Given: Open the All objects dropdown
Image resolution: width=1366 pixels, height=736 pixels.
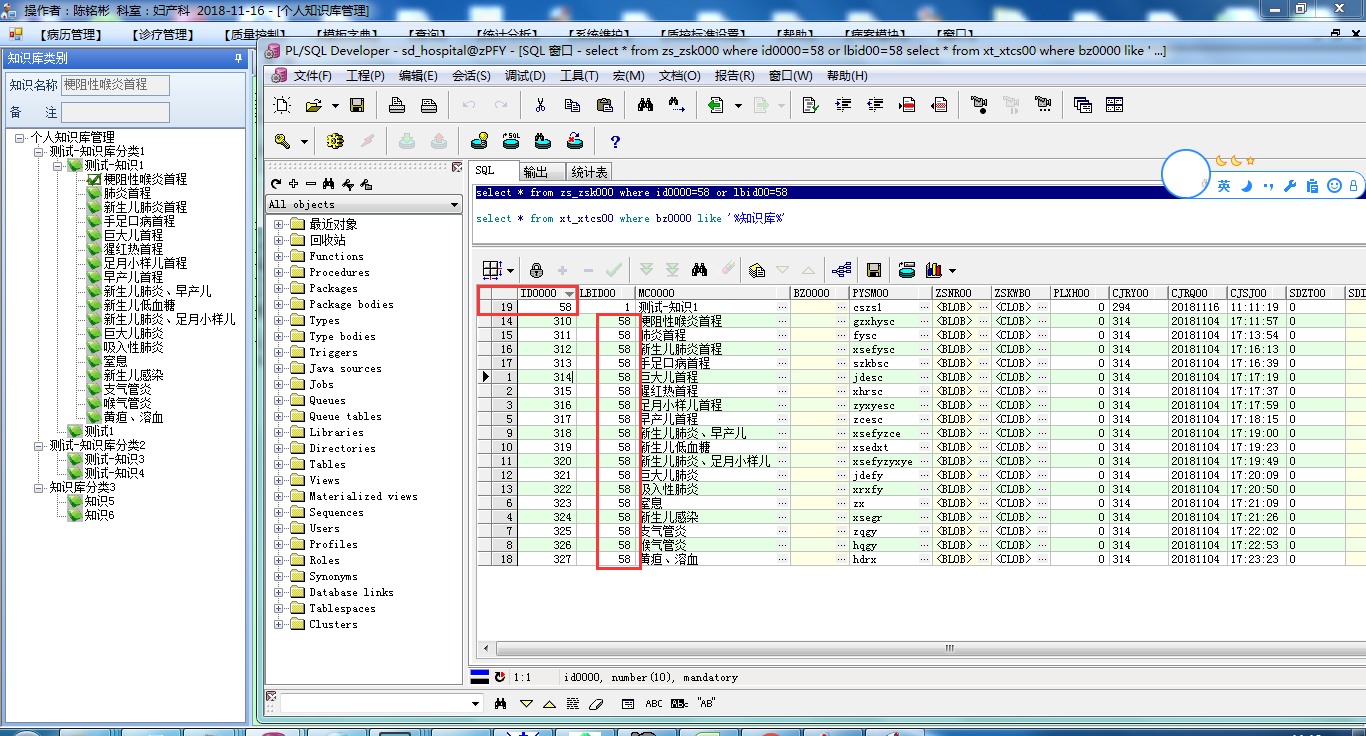Looking at the screenshot, I should (x=455, y=205).
